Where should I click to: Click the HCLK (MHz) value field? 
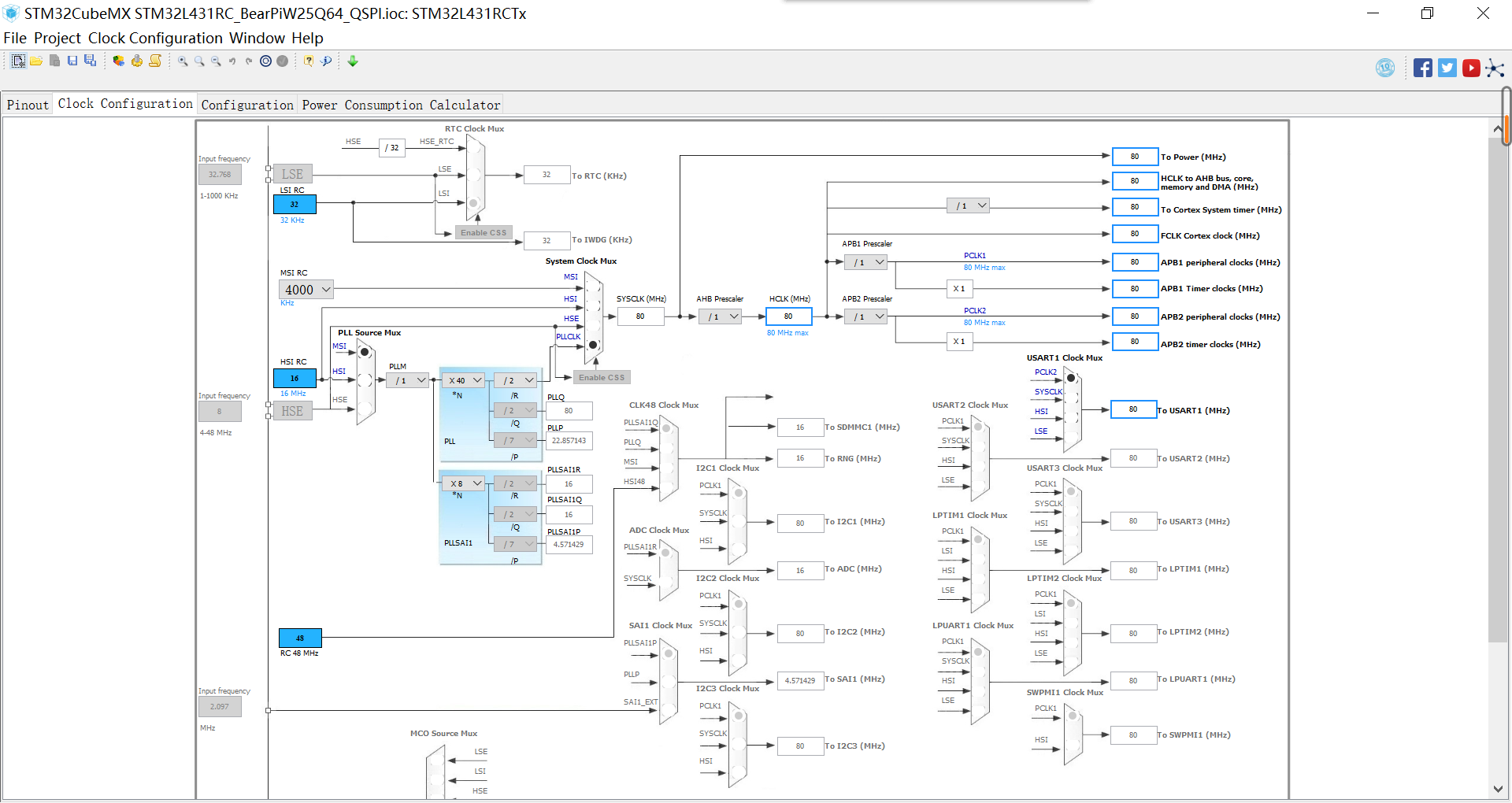click(788, 316)
